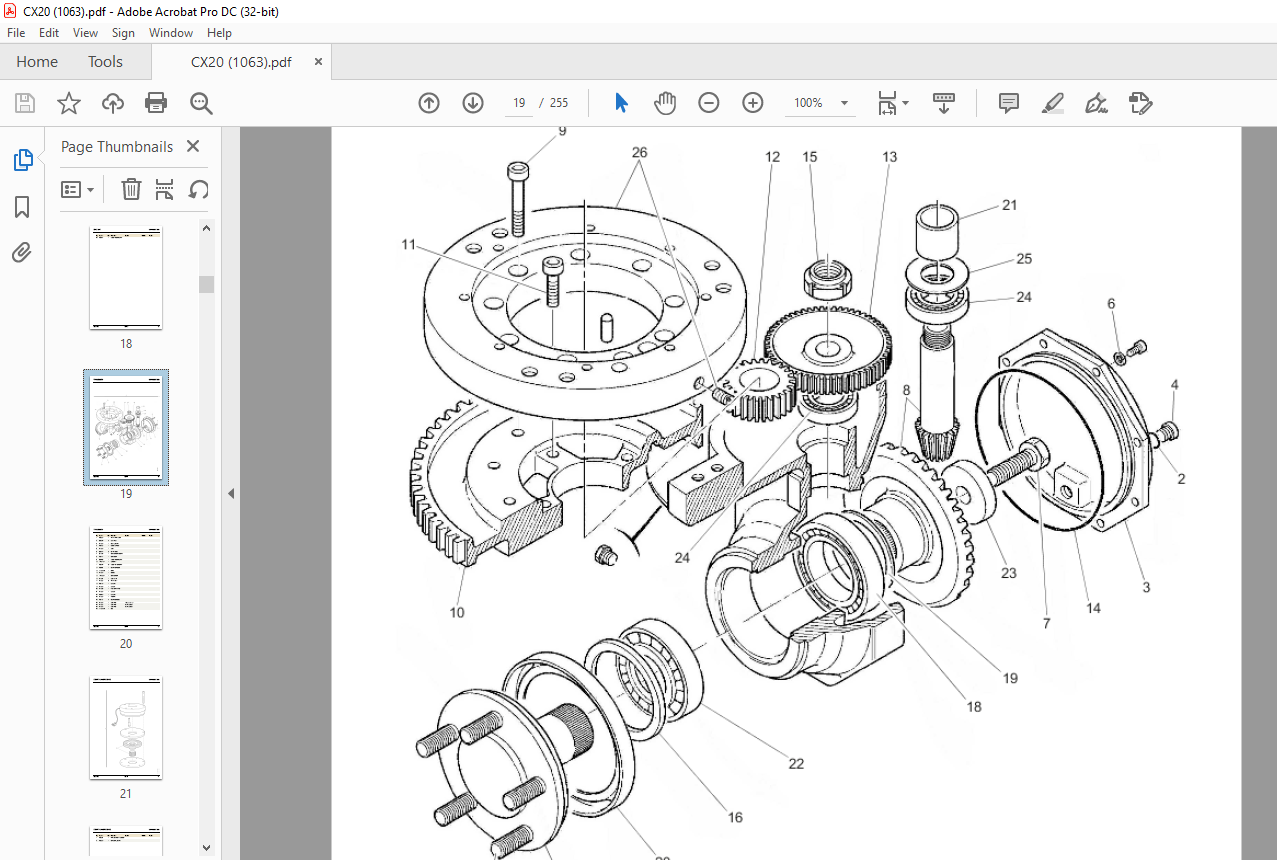Select the CX20 (1063).pdf document tab

tap(241, 62)
